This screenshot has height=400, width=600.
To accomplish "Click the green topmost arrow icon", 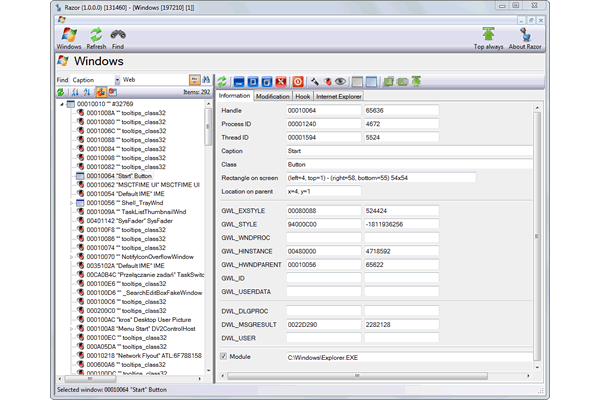I will [416, 81].
